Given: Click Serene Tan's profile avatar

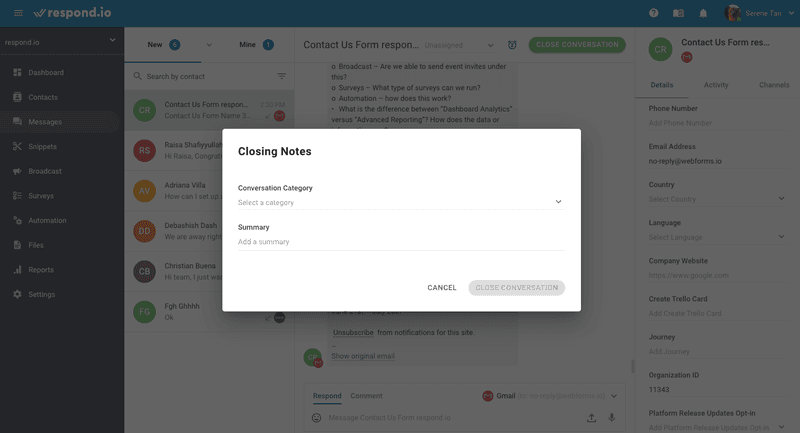Looking at the screenshot, I should [x=733, y=13].
